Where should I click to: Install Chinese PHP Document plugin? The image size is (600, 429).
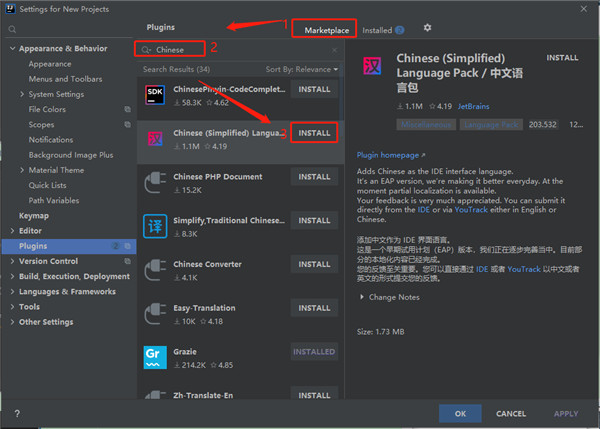pos(314,177)
